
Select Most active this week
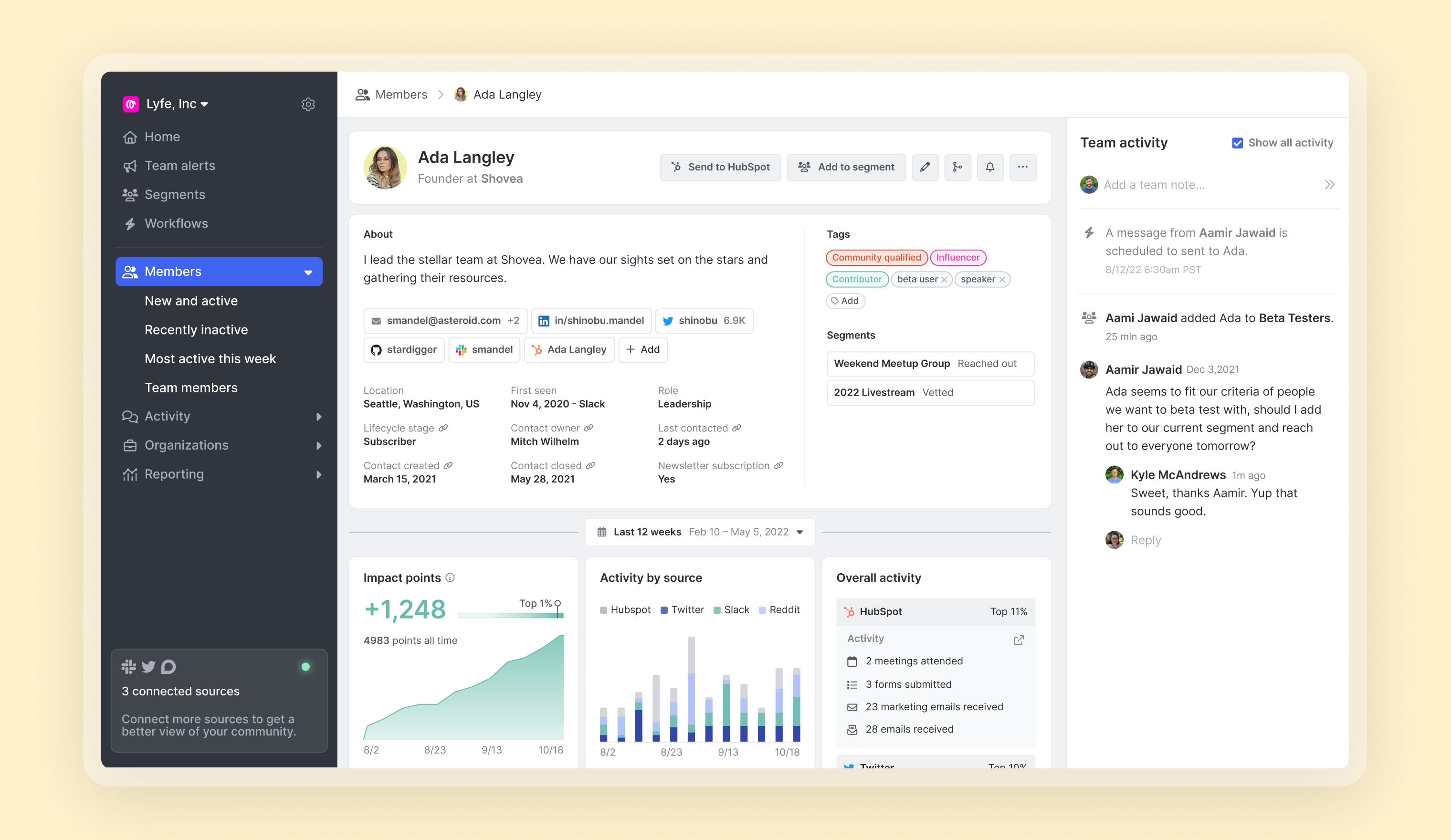point(210,359)
